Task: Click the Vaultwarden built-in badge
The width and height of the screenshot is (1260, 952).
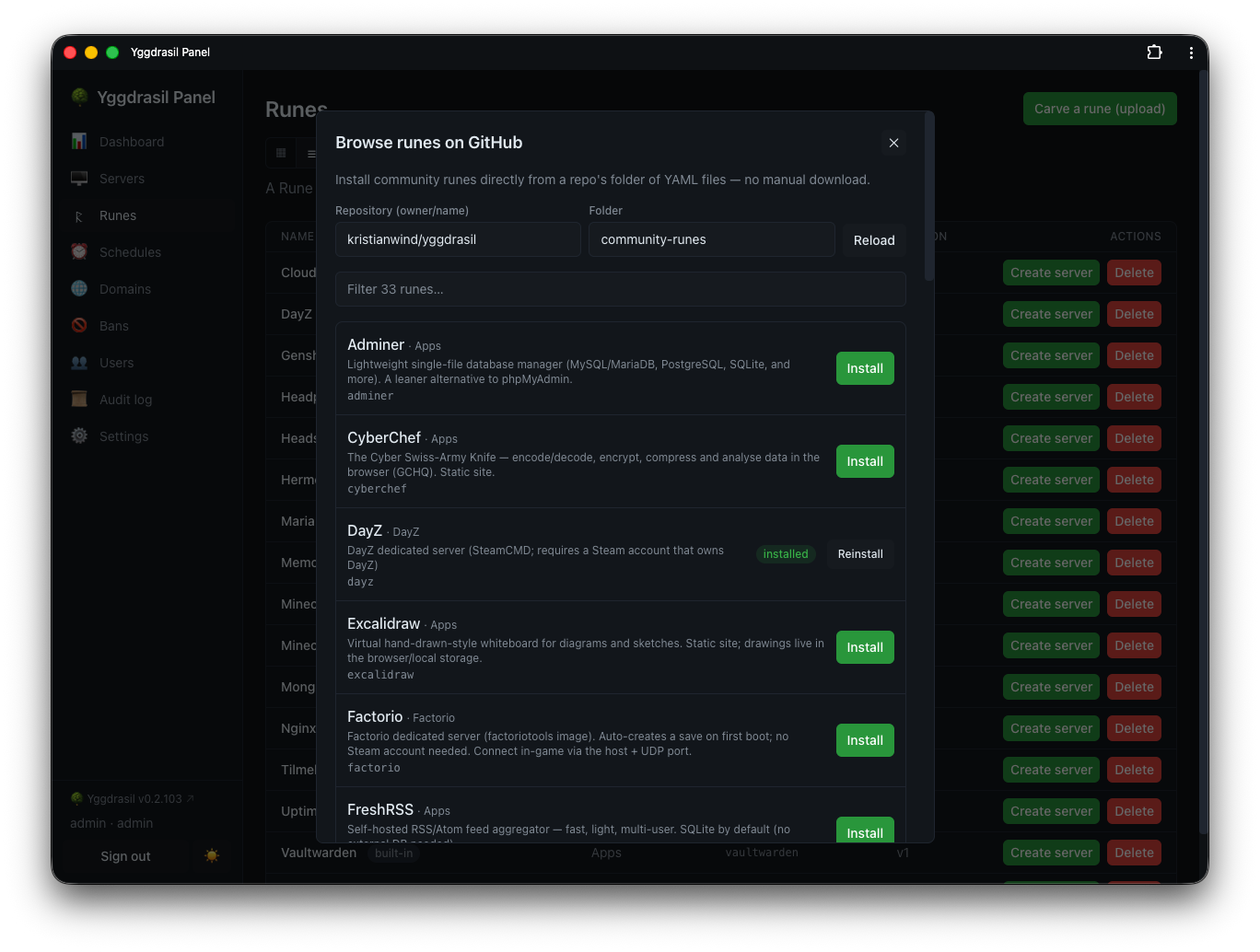Action: (x=393, y=853)
